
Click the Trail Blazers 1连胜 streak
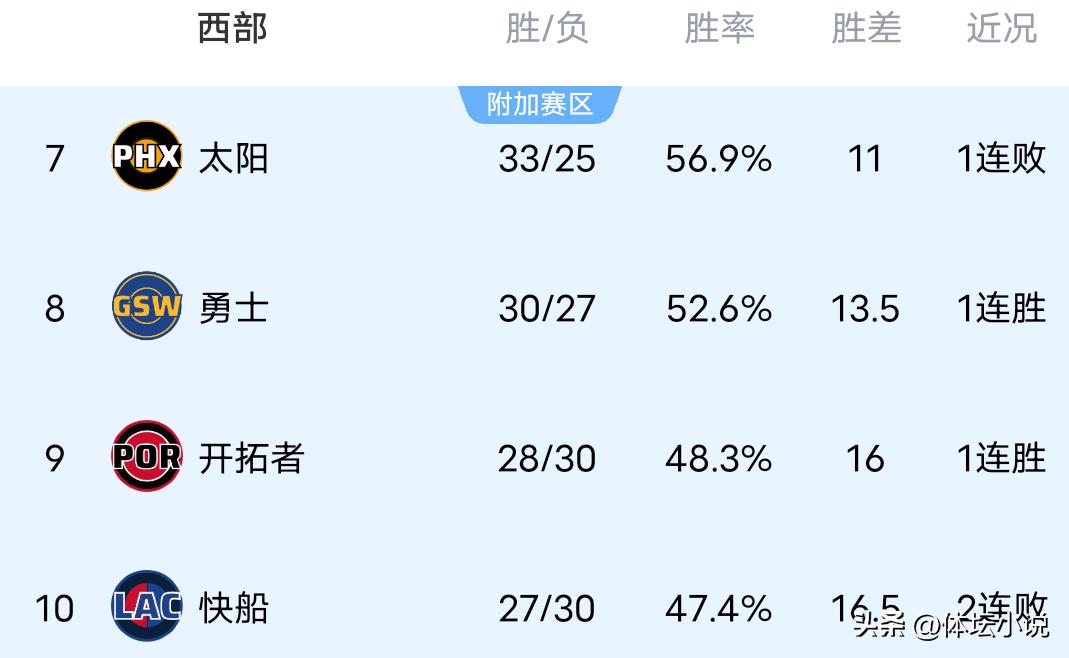(1001, 458)
